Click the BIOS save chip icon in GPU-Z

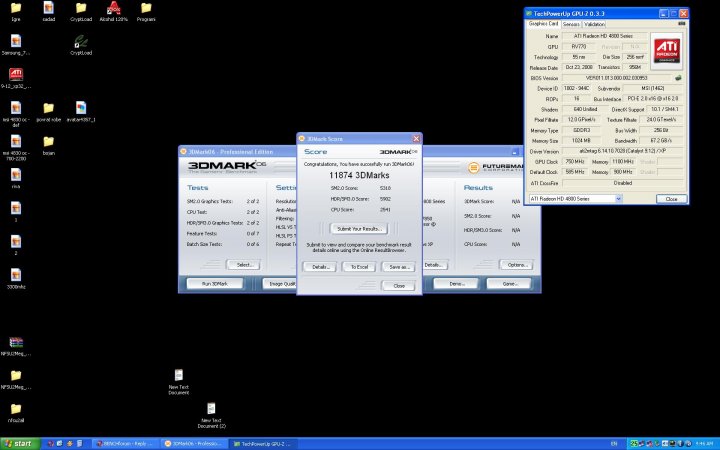click(678, 78)
